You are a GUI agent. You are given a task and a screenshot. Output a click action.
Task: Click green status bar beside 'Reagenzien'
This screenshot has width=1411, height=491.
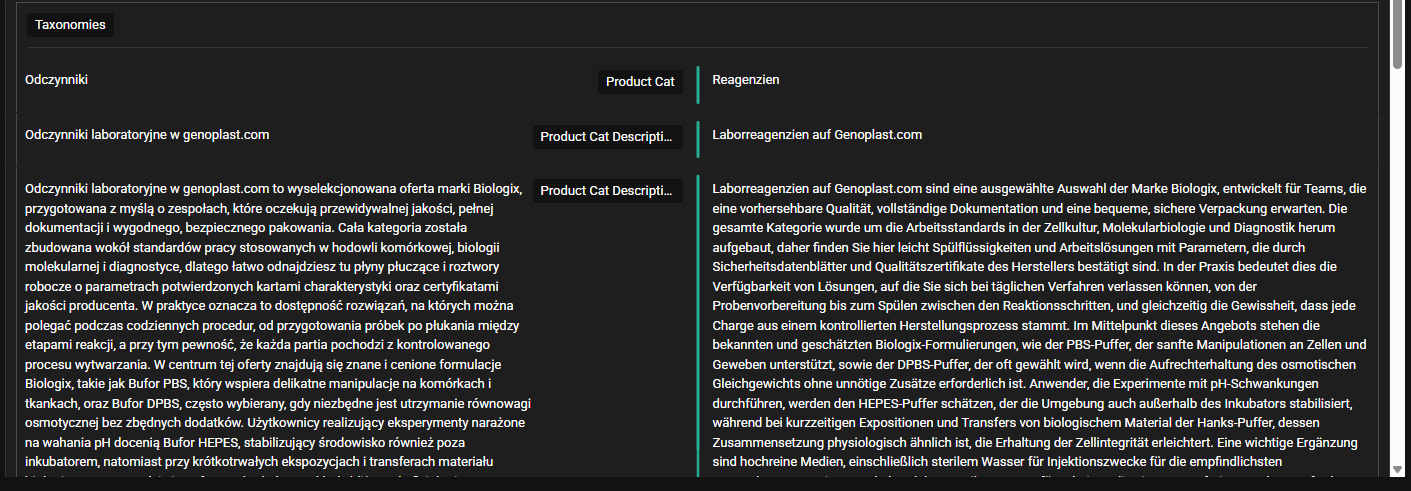[x=697, y=84]
